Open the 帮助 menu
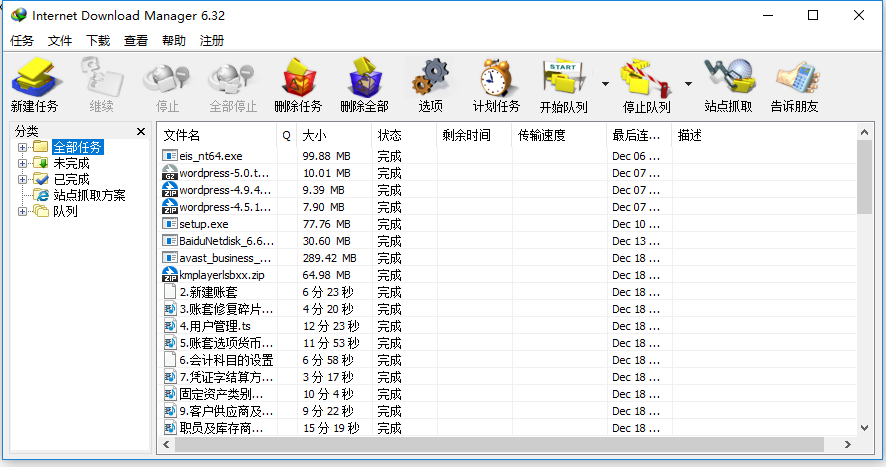 coord(173,41)
